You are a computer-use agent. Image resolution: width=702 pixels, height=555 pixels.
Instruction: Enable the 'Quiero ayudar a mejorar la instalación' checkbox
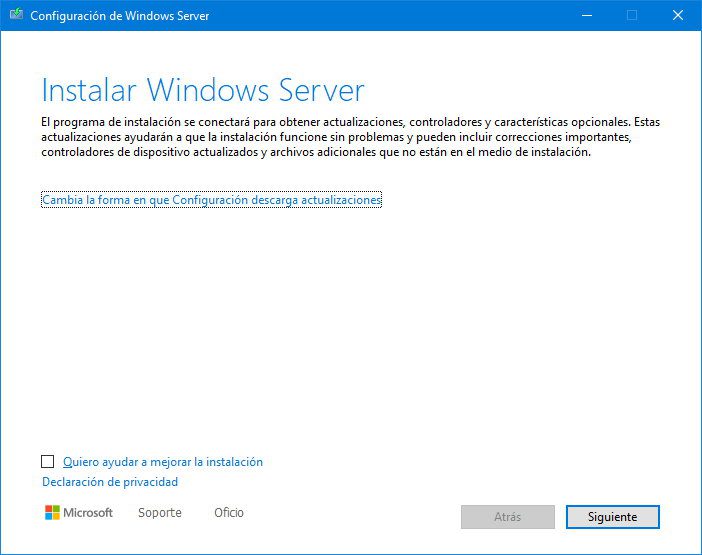click(x=47, y=461)
